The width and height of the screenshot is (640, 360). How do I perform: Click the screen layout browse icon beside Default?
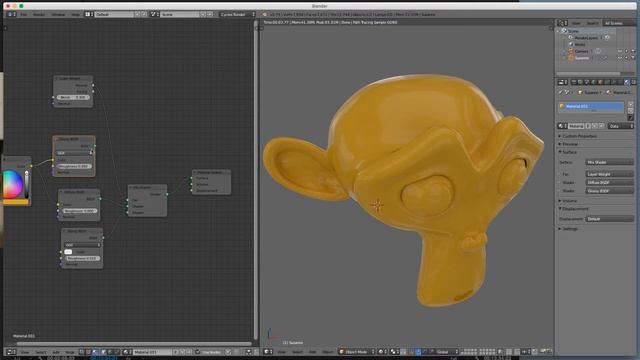pyautogui.click(x=88, y=14)
